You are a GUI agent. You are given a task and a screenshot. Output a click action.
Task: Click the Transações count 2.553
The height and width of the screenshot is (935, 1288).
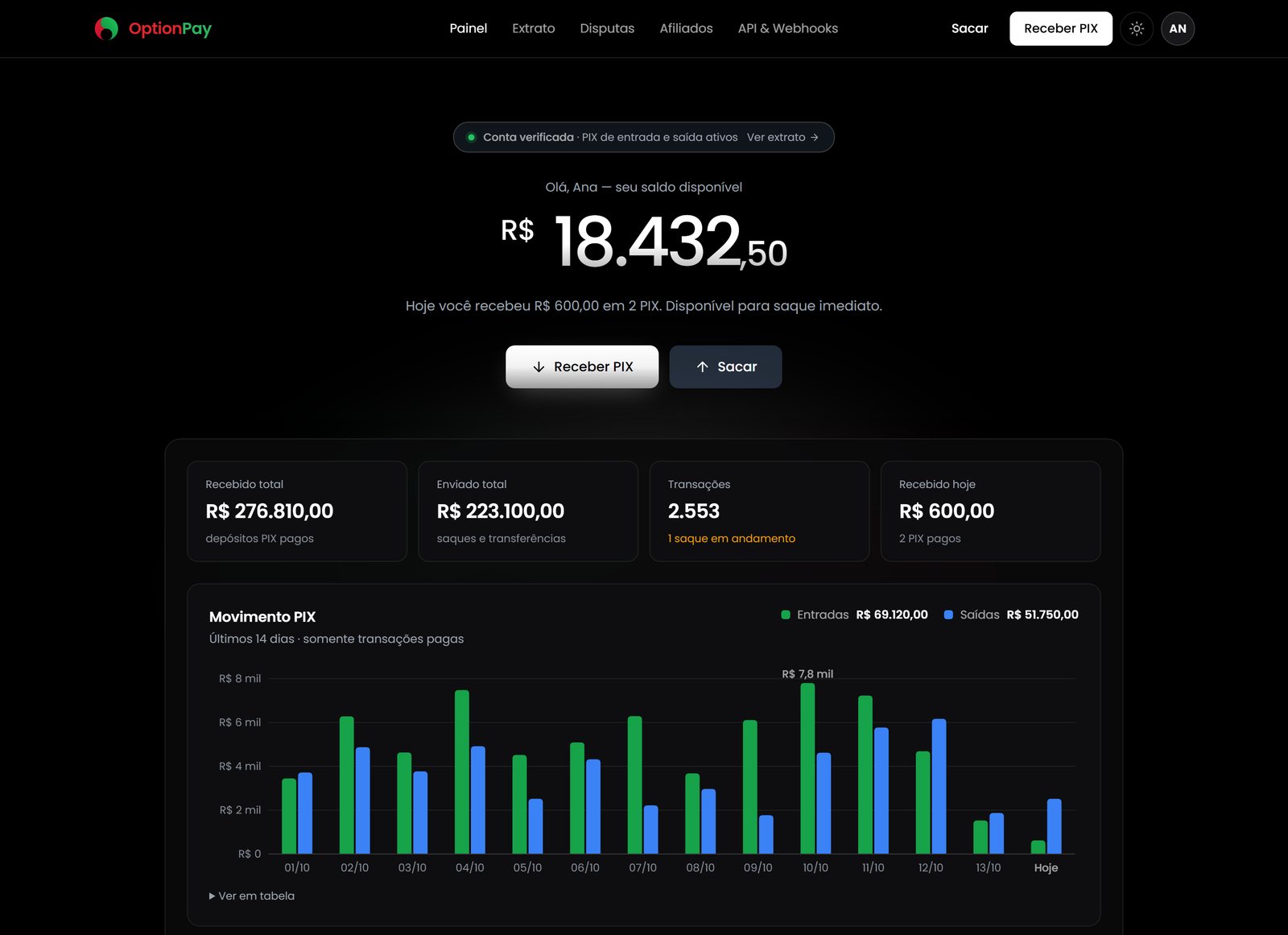point(694,511)
